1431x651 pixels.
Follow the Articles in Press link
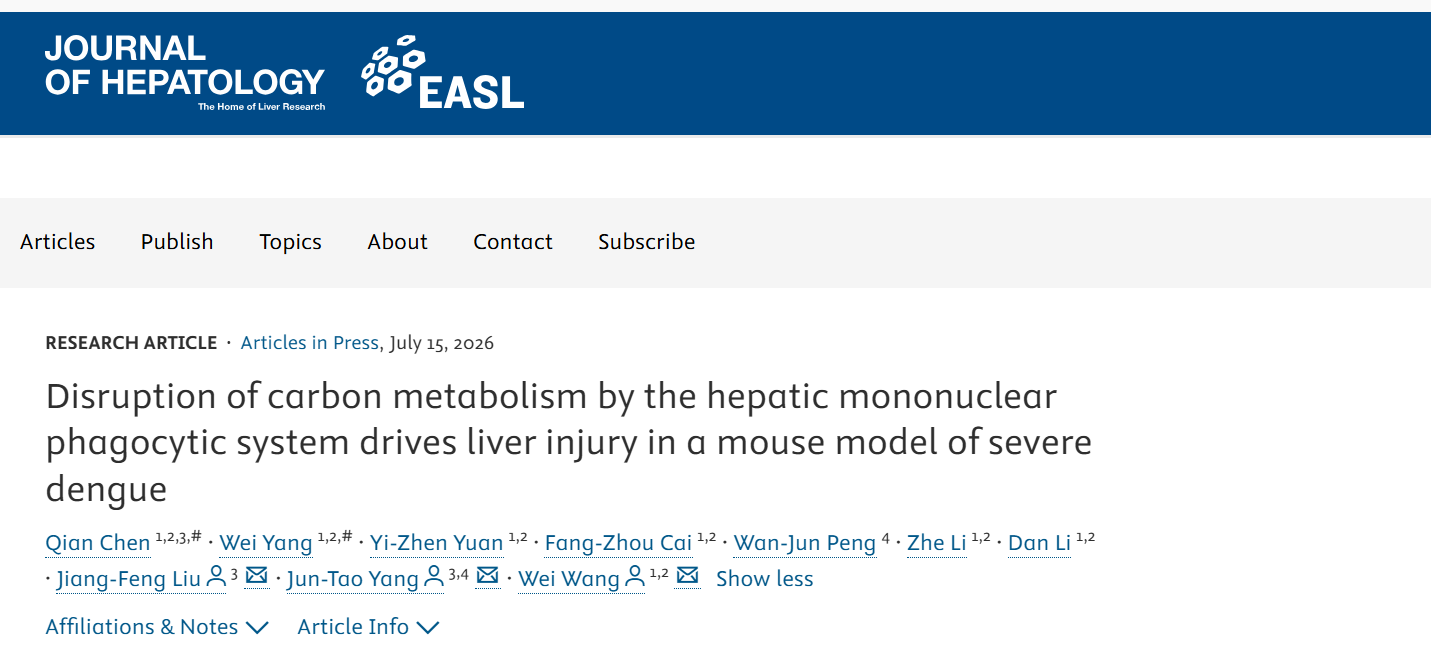310,343
